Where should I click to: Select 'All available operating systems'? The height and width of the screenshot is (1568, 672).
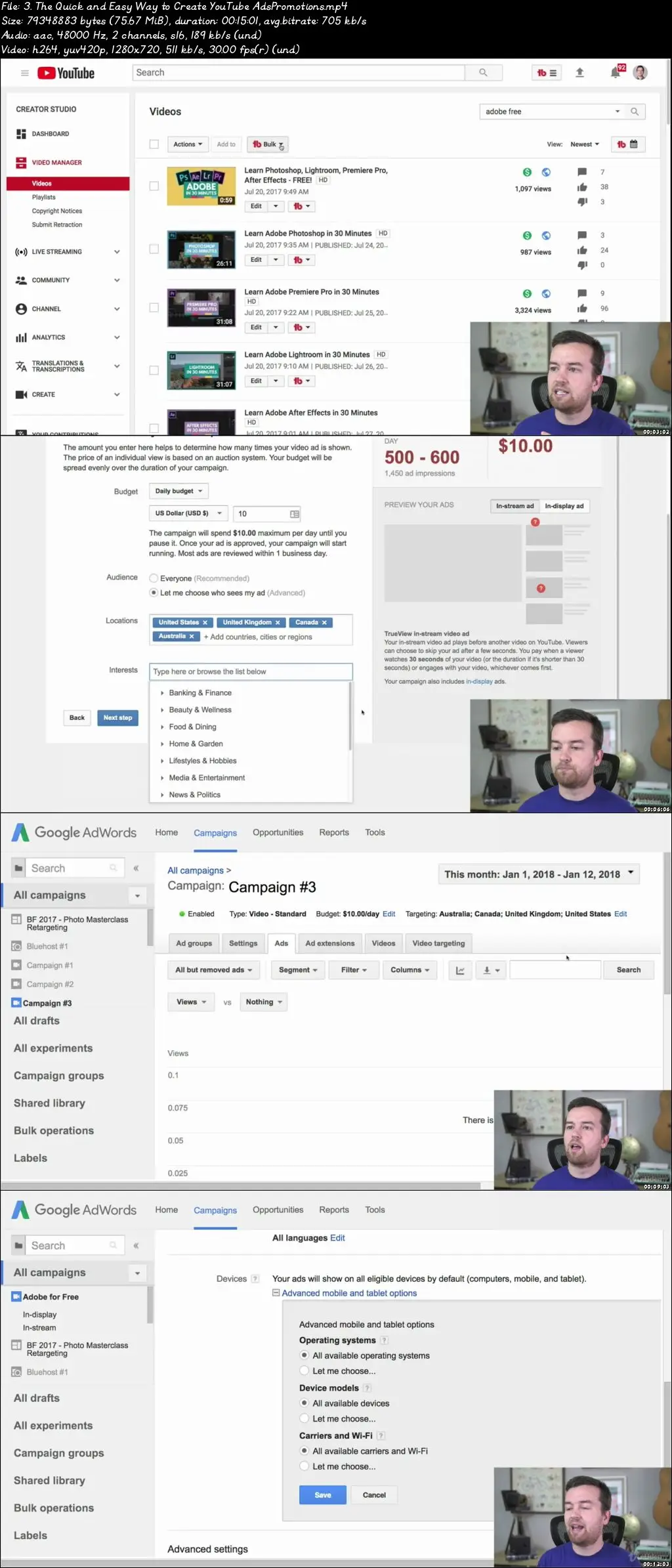[304, 1355]
